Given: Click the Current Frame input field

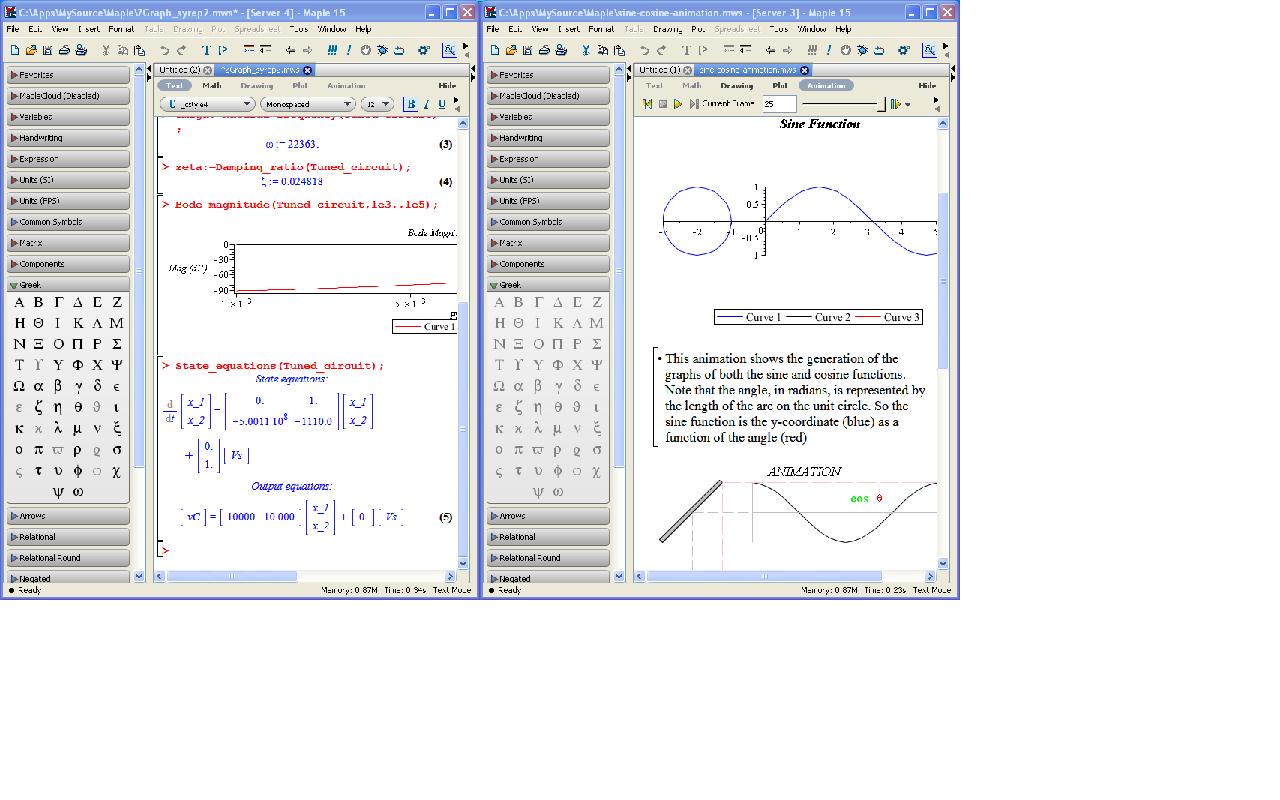Looking at the screenshot, I should pos(778,104).
